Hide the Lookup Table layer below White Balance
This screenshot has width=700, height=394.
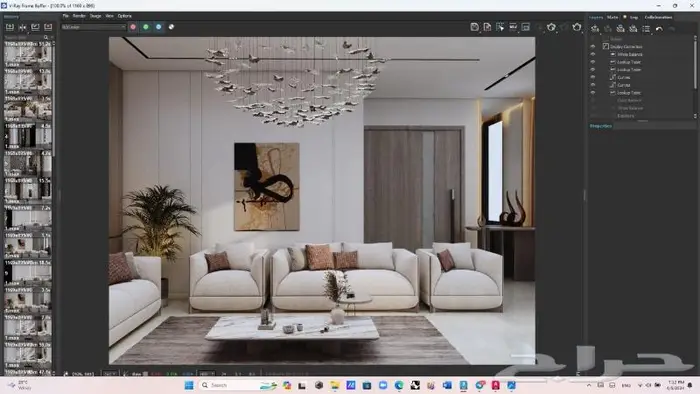[x=593, y=62]
